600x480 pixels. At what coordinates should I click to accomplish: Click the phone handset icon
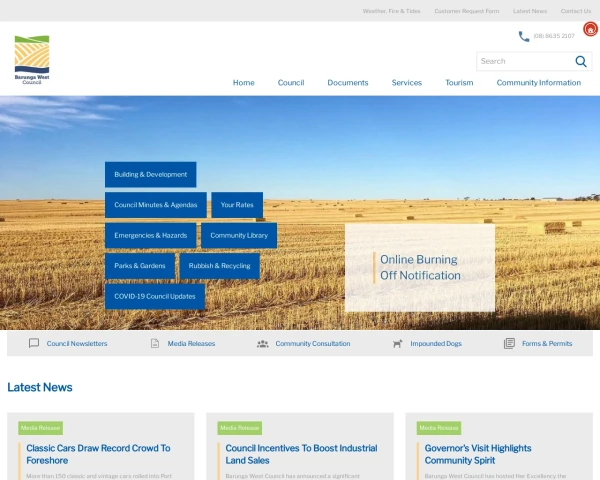(523, 36)
